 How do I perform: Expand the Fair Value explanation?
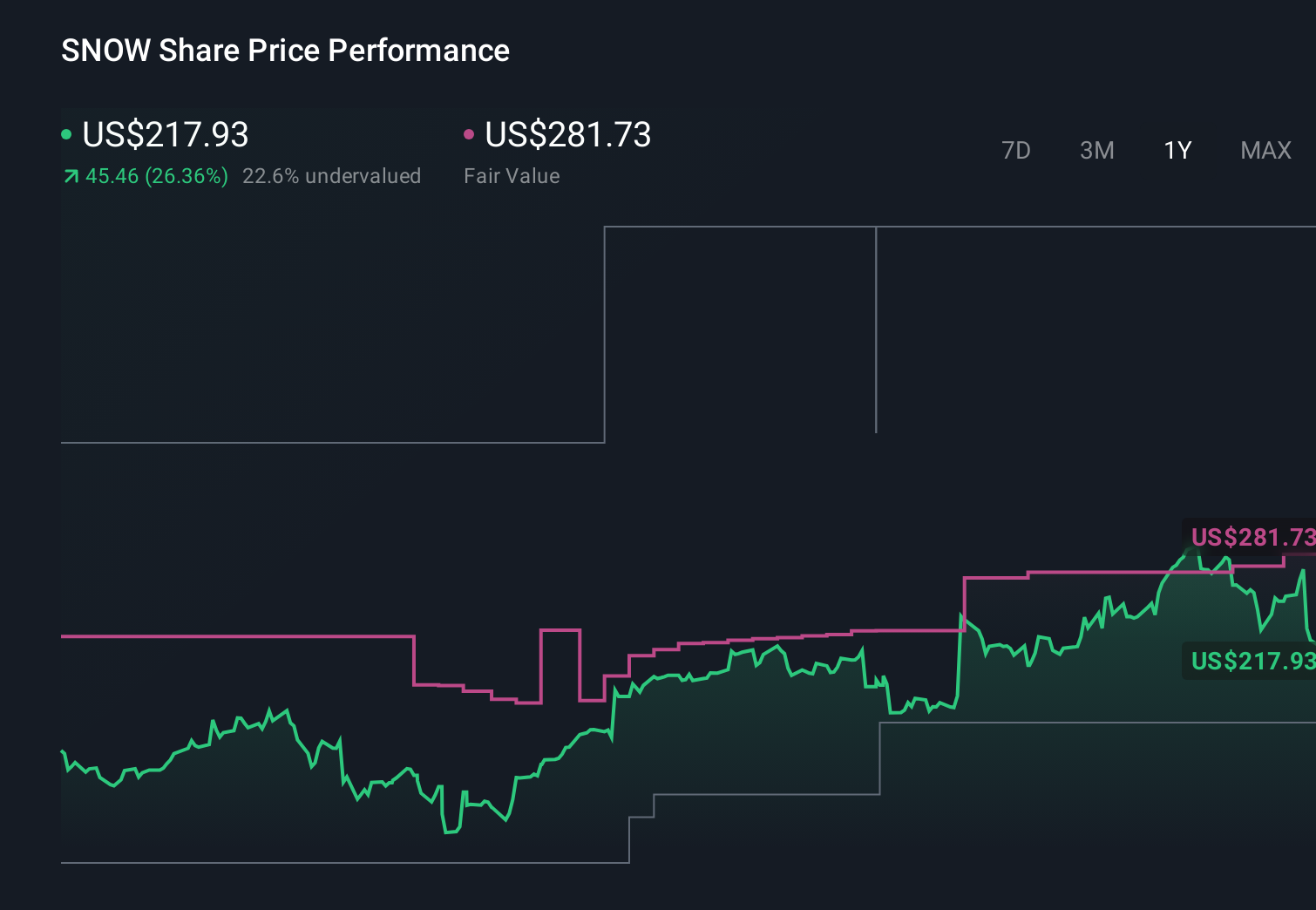[512, 176]
